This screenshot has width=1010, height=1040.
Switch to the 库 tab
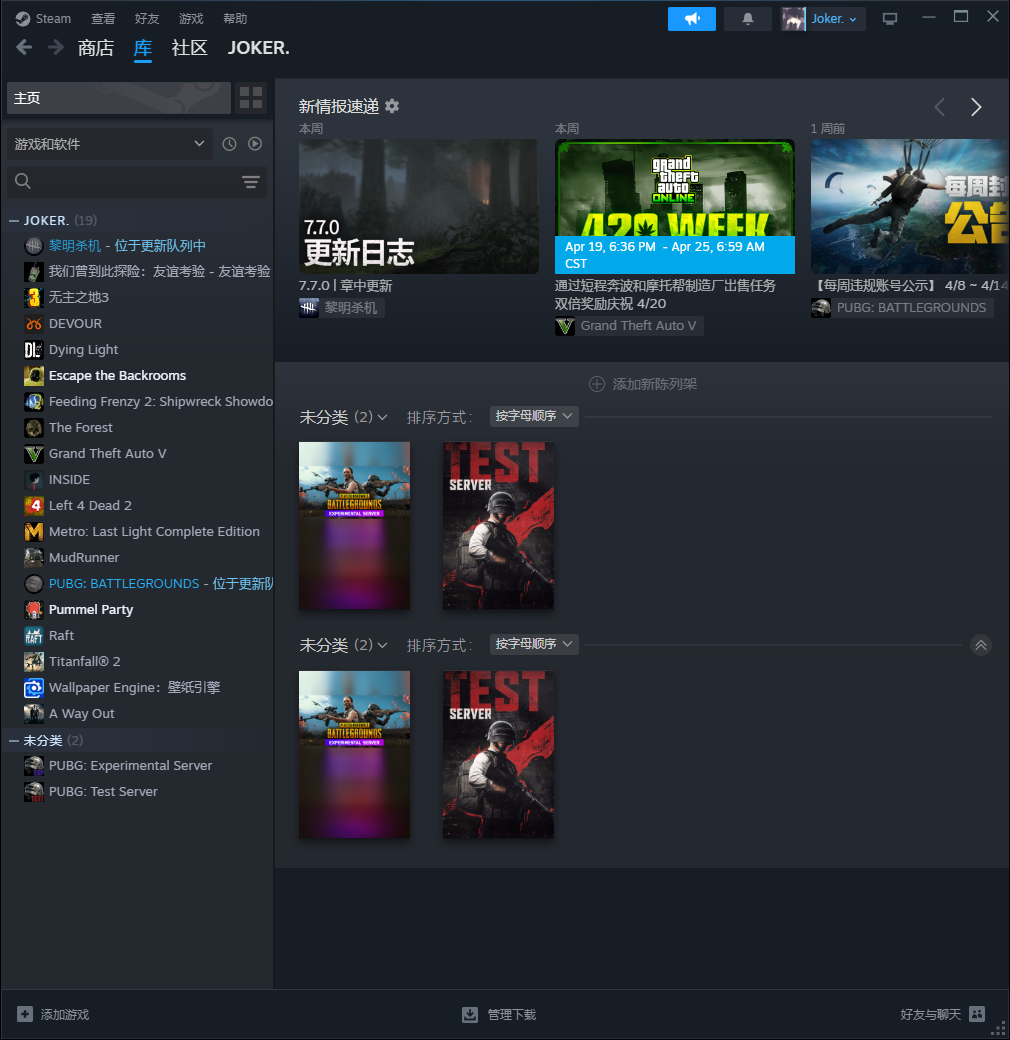(143, 48)
